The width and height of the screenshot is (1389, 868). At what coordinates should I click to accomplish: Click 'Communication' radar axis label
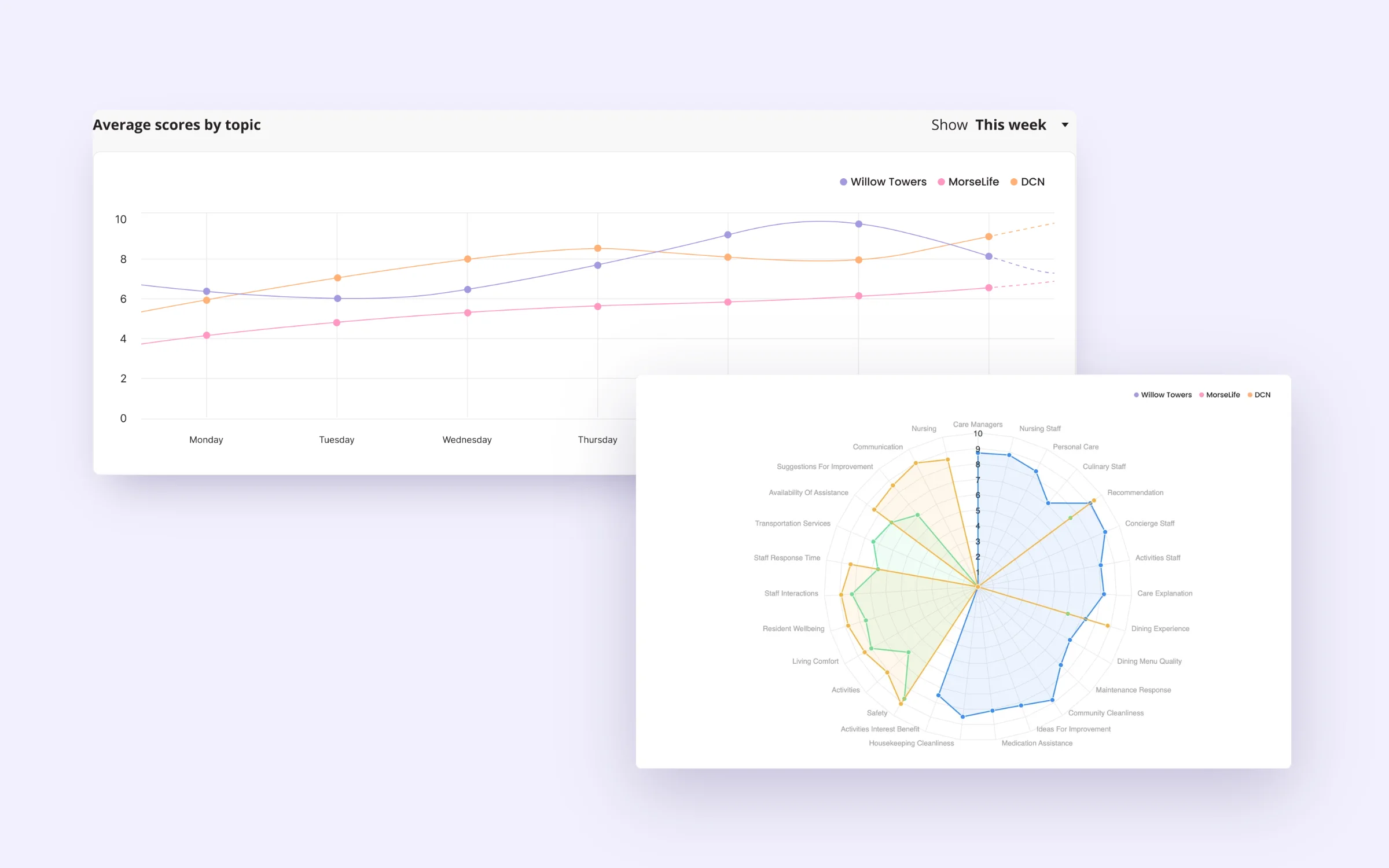click(877, 447)
